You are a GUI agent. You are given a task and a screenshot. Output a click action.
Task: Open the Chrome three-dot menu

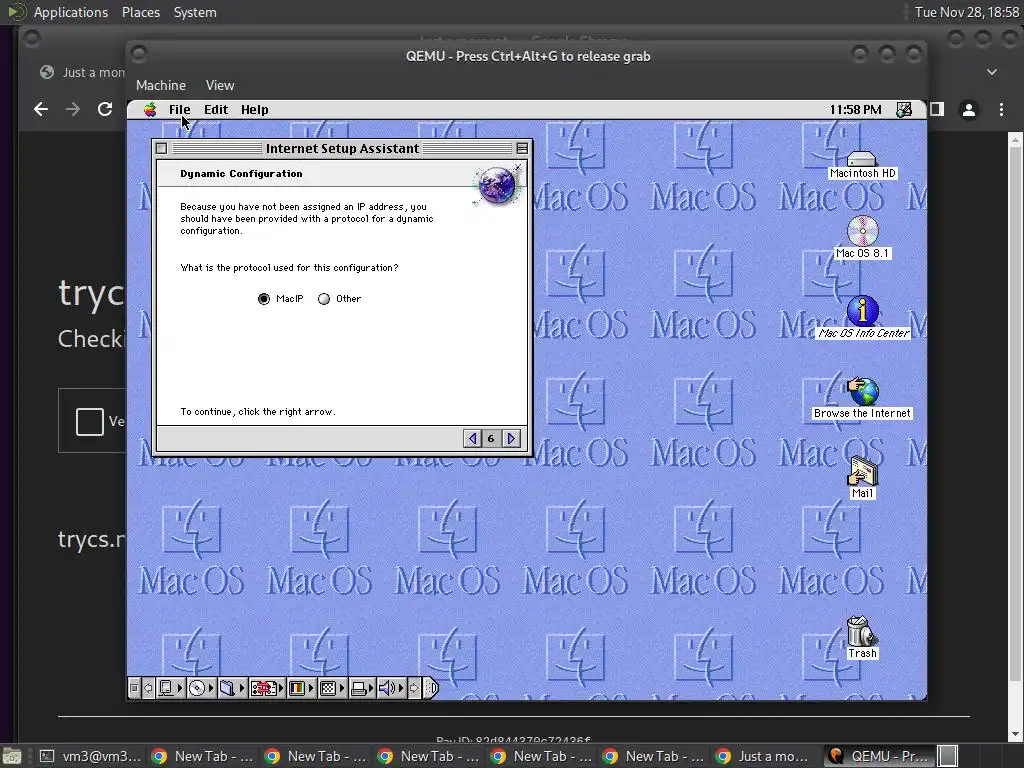point(1001,110)
